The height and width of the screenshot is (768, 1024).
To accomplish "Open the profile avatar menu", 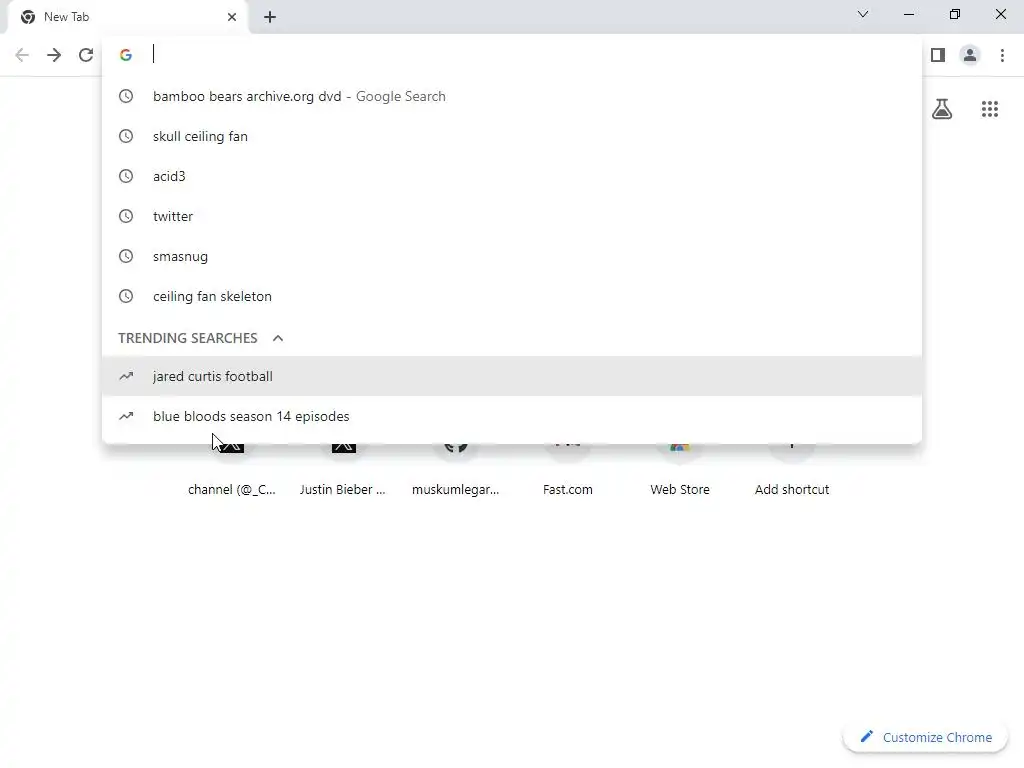I will tap(970, 55).
